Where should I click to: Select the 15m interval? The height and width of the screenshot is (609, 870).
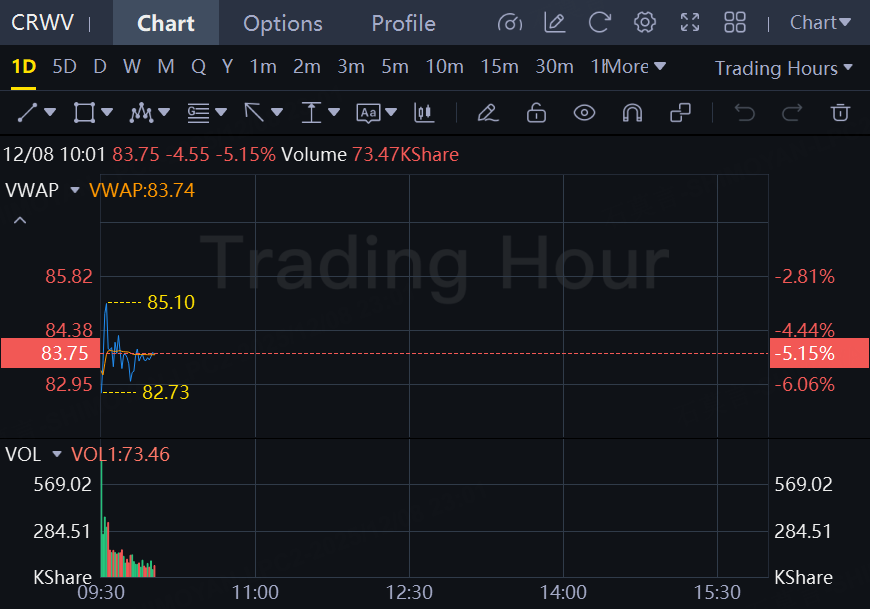point(499,67)
